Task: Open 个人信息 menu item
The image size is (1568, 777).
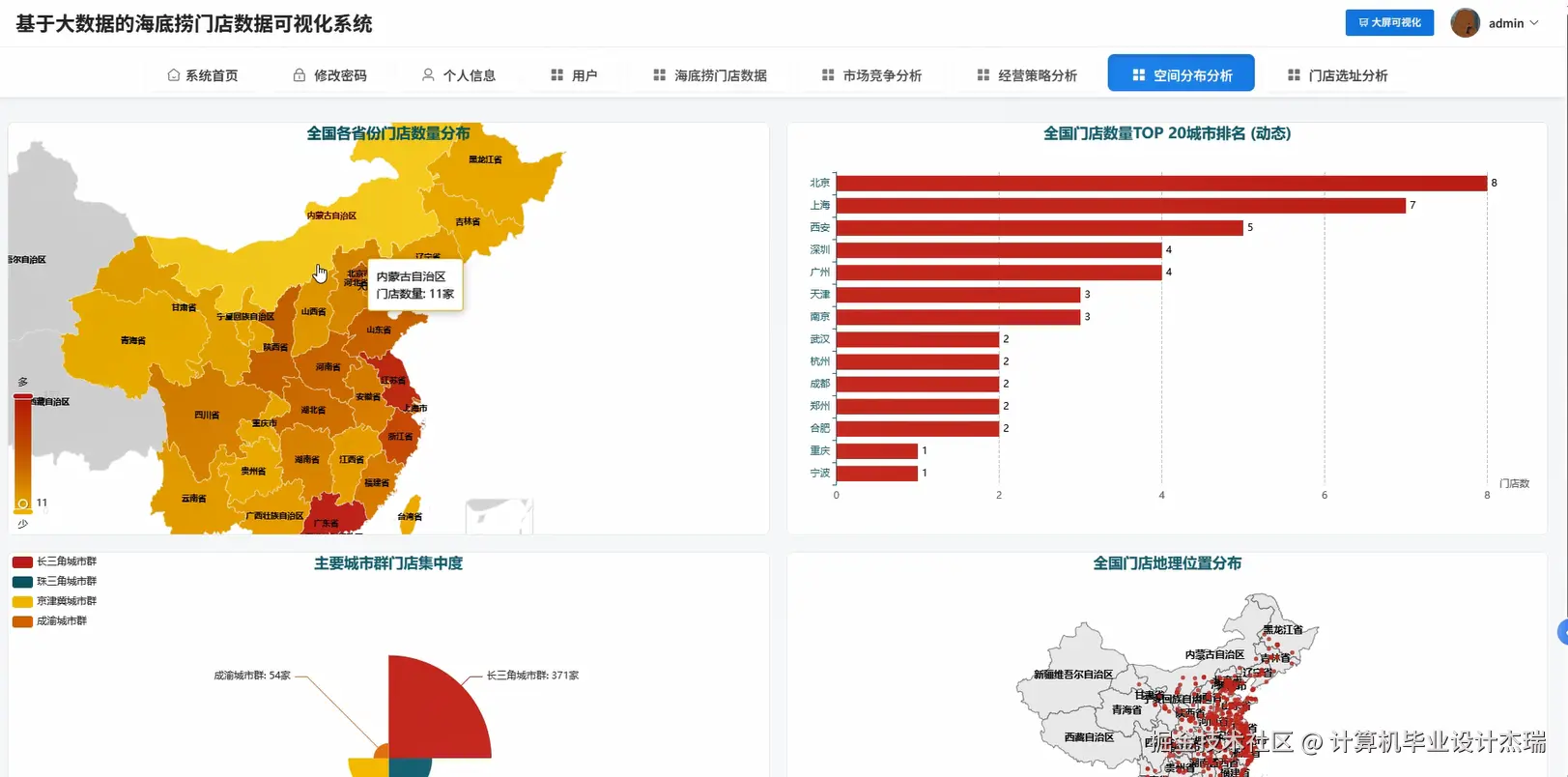Action: point(459,74)
